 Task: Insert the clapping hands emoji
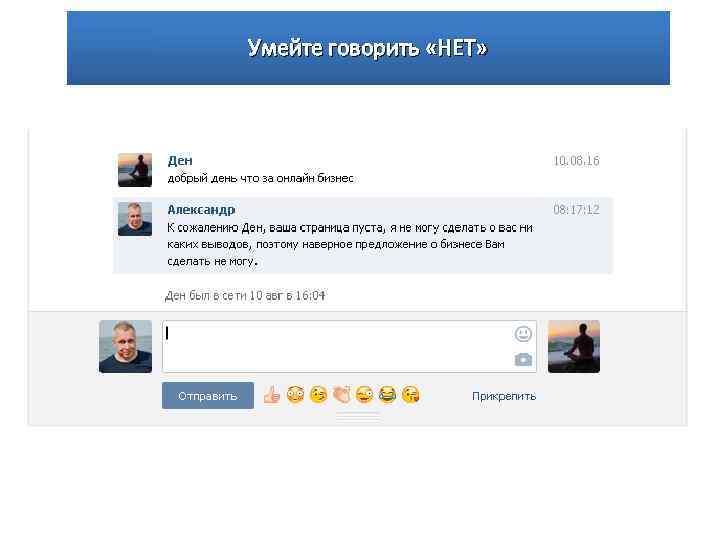coord(342,395)
